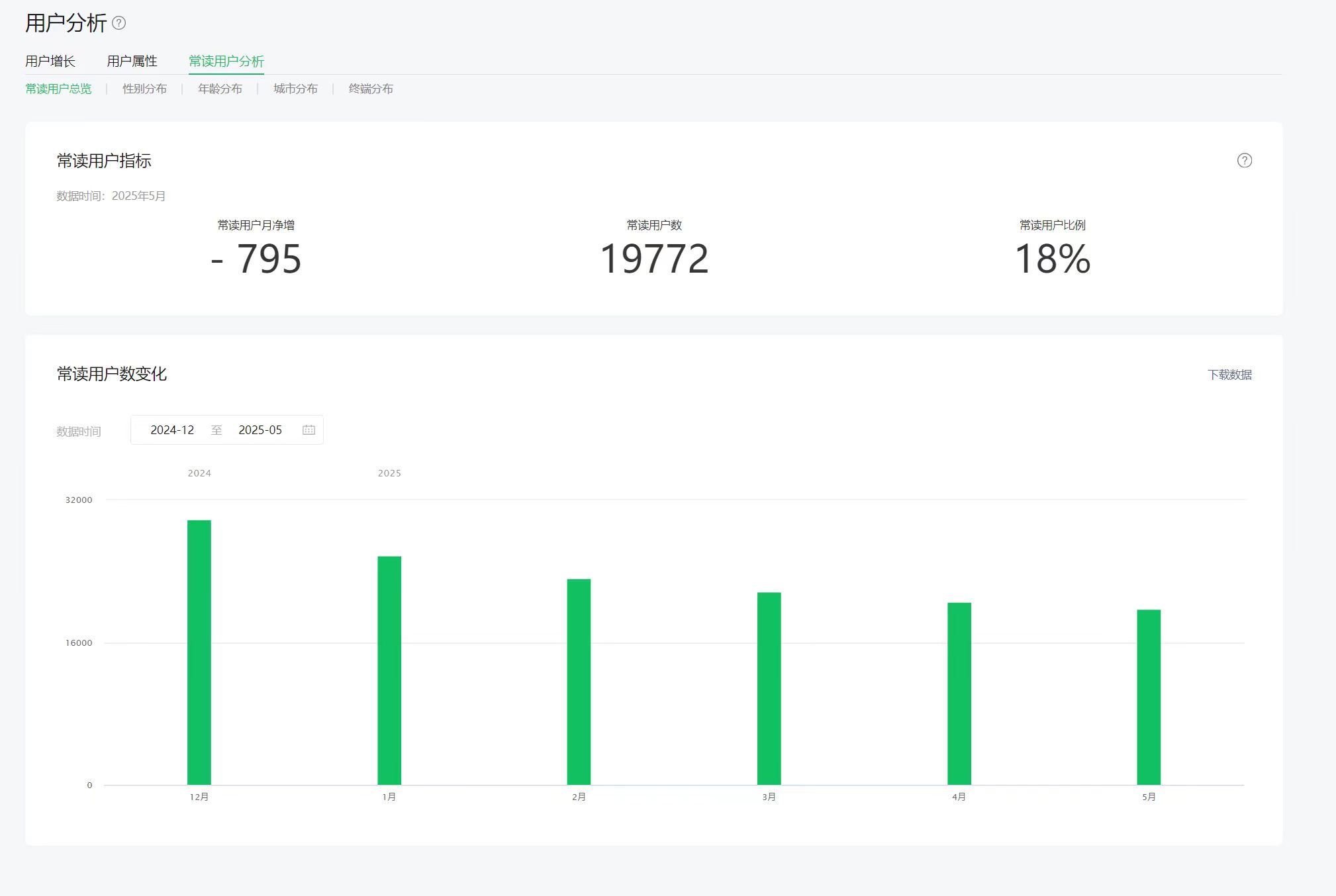
Task: Open 城市分布 sub-tab
Action: click(x=295, y=89)
